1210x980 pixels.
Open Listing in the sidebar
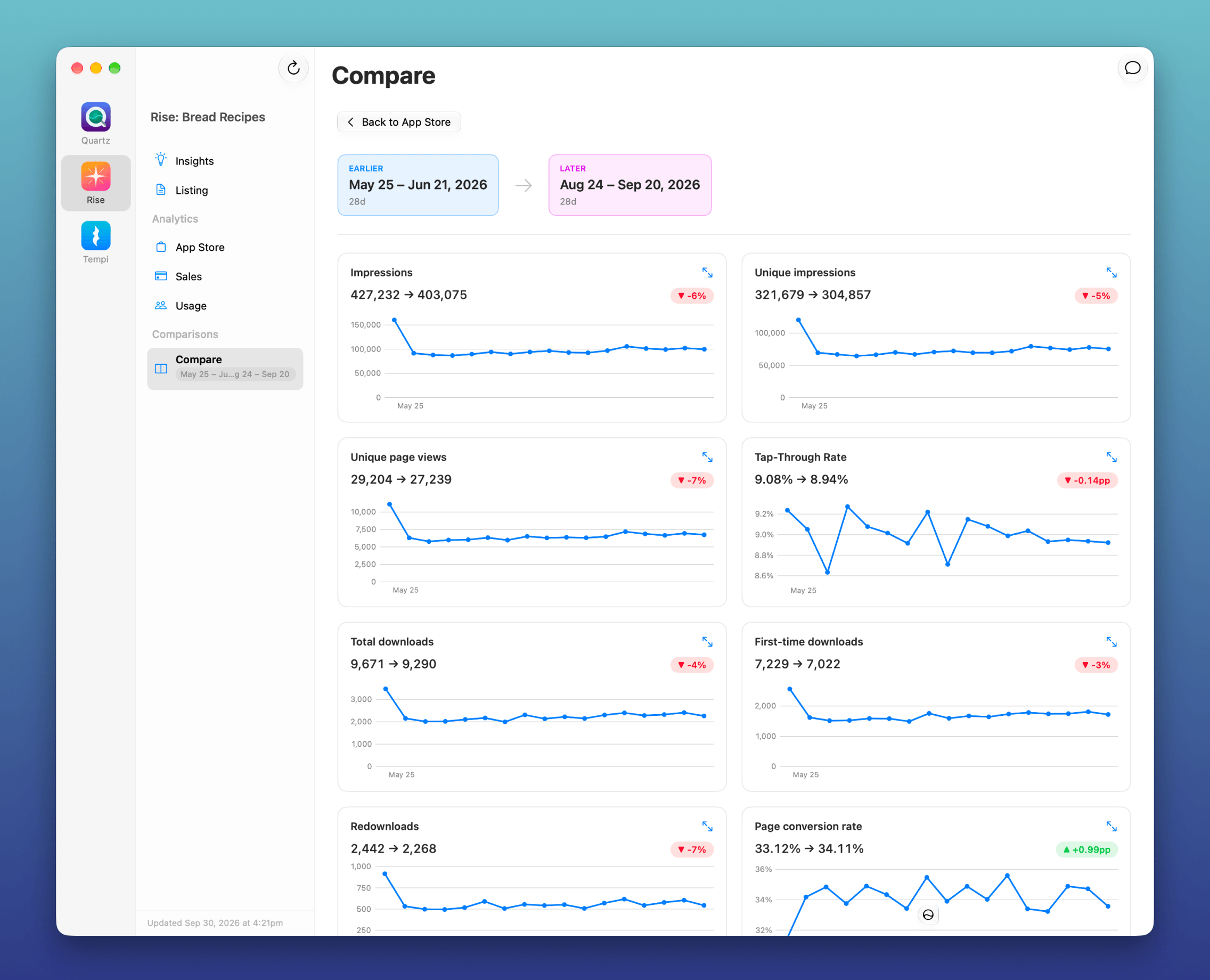pos(225,190)
